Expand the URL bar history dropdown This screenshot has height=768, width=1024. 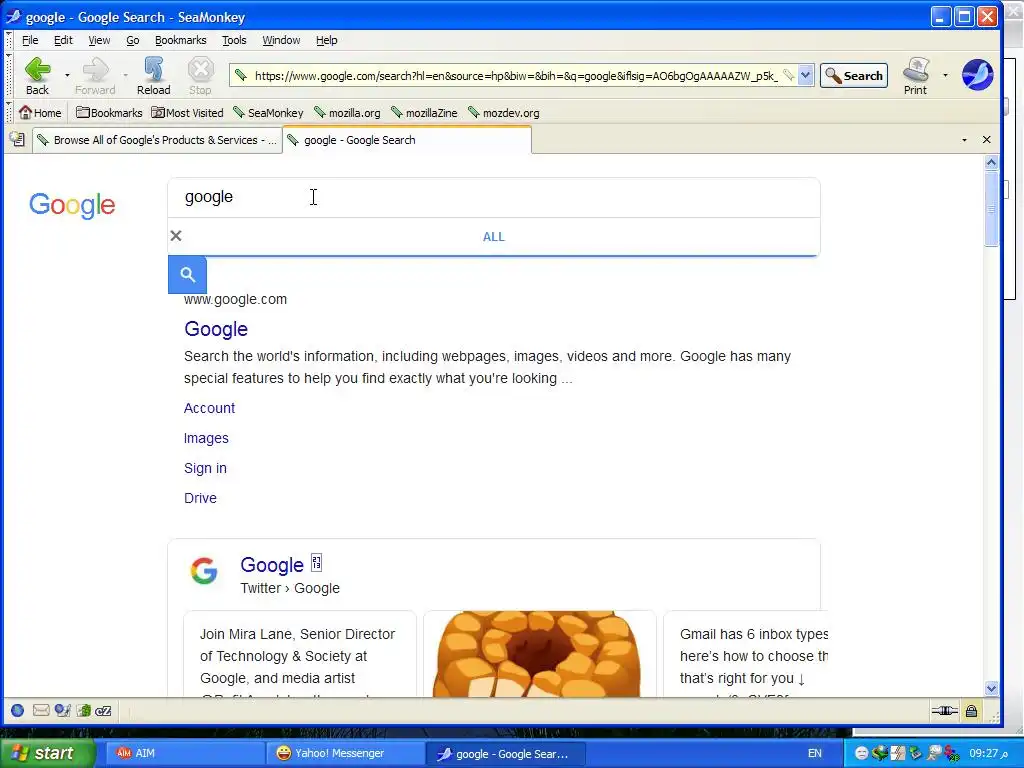[x=806, y=76]
